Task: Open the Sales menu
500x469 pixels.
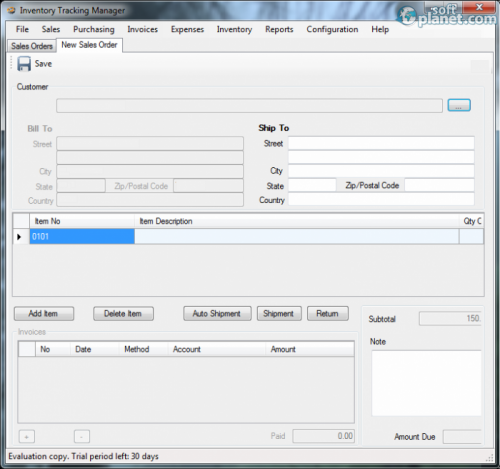Action: pyautogui.click(x=51, y=29)
